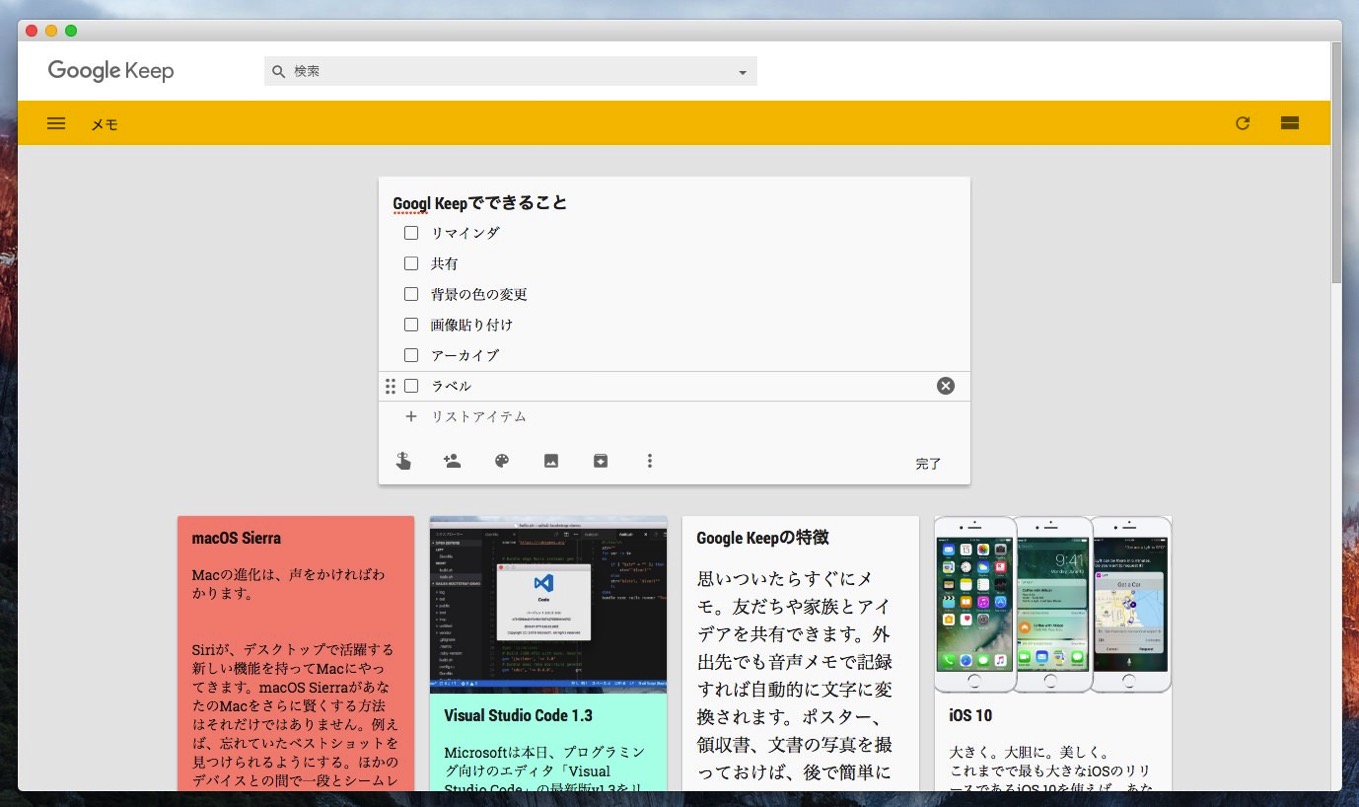Open the hamburger main menu
The width and height of the screenshot is (1359, 807).
pos(56,124)
